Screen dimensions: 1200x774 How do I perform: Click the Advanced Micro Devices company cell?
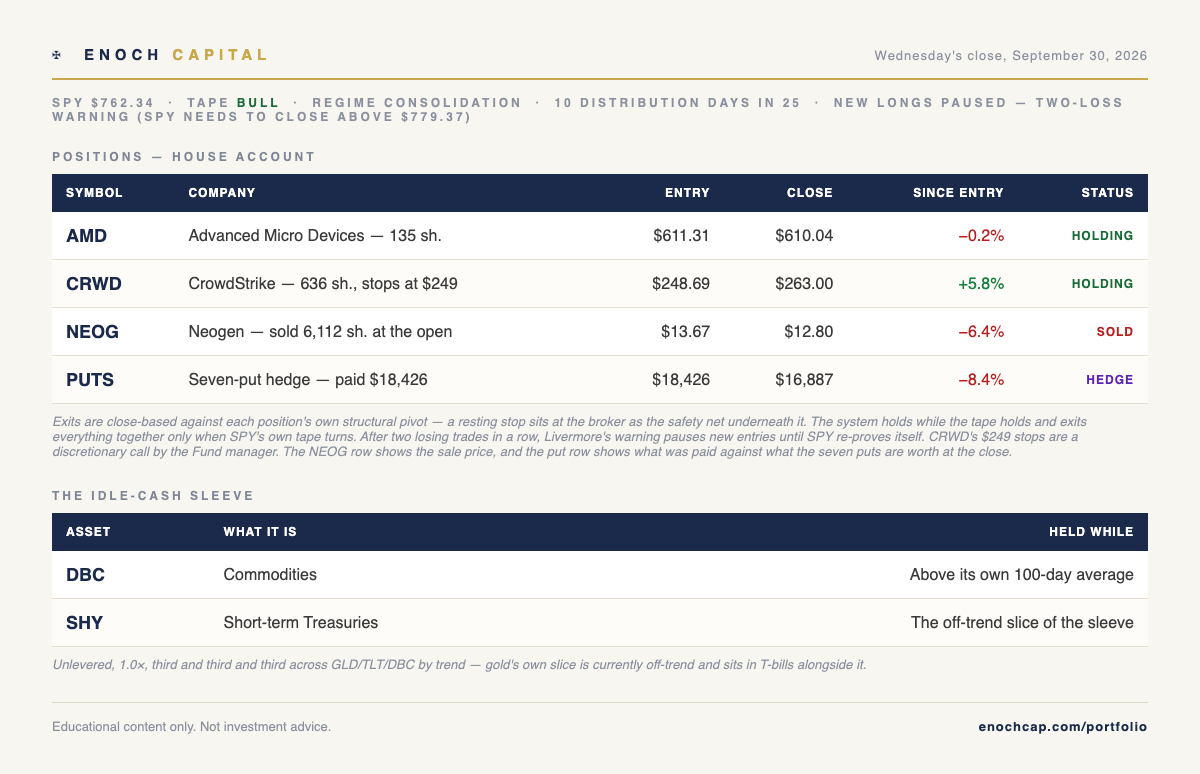tap(315, 236)
